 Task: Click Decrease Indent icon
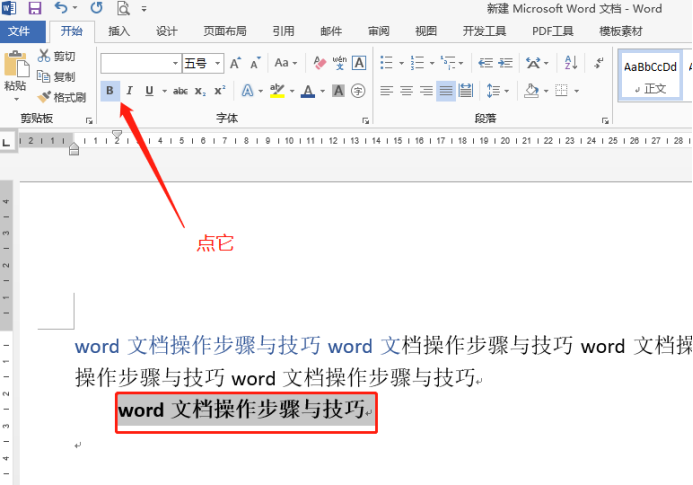click(x=486, y=63)
